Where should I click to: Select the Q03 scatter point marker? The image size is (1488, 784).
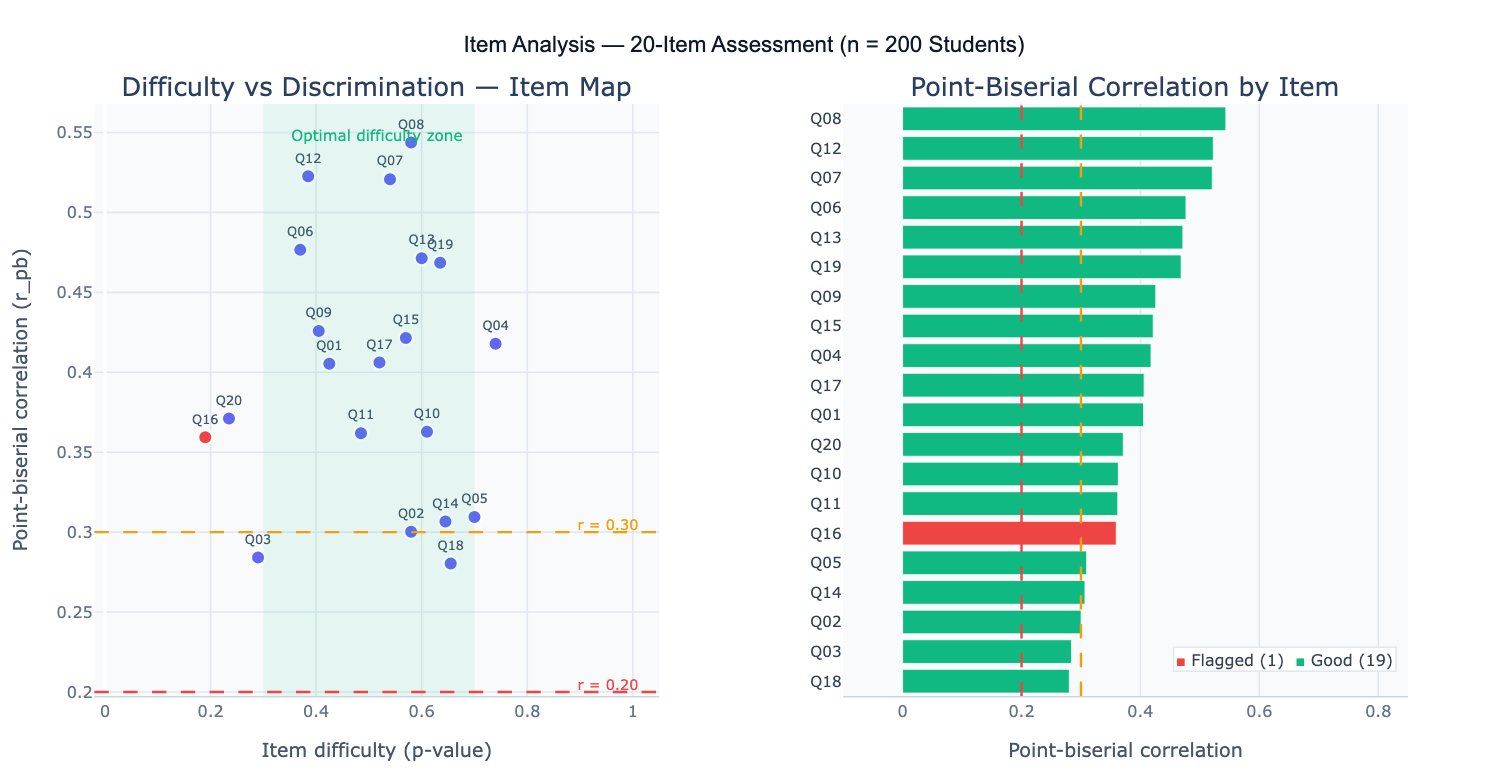tap(258, 558)
